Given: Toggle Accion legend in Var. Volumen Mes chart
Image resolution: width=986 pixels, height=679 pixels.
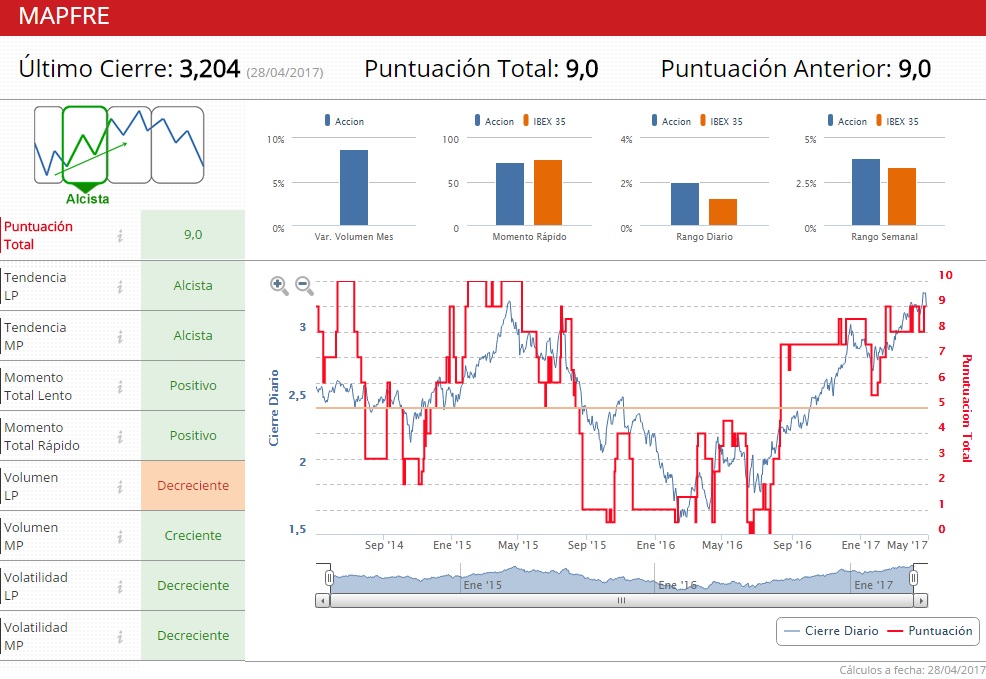Looking at the screenshot, I should (344, 121).
